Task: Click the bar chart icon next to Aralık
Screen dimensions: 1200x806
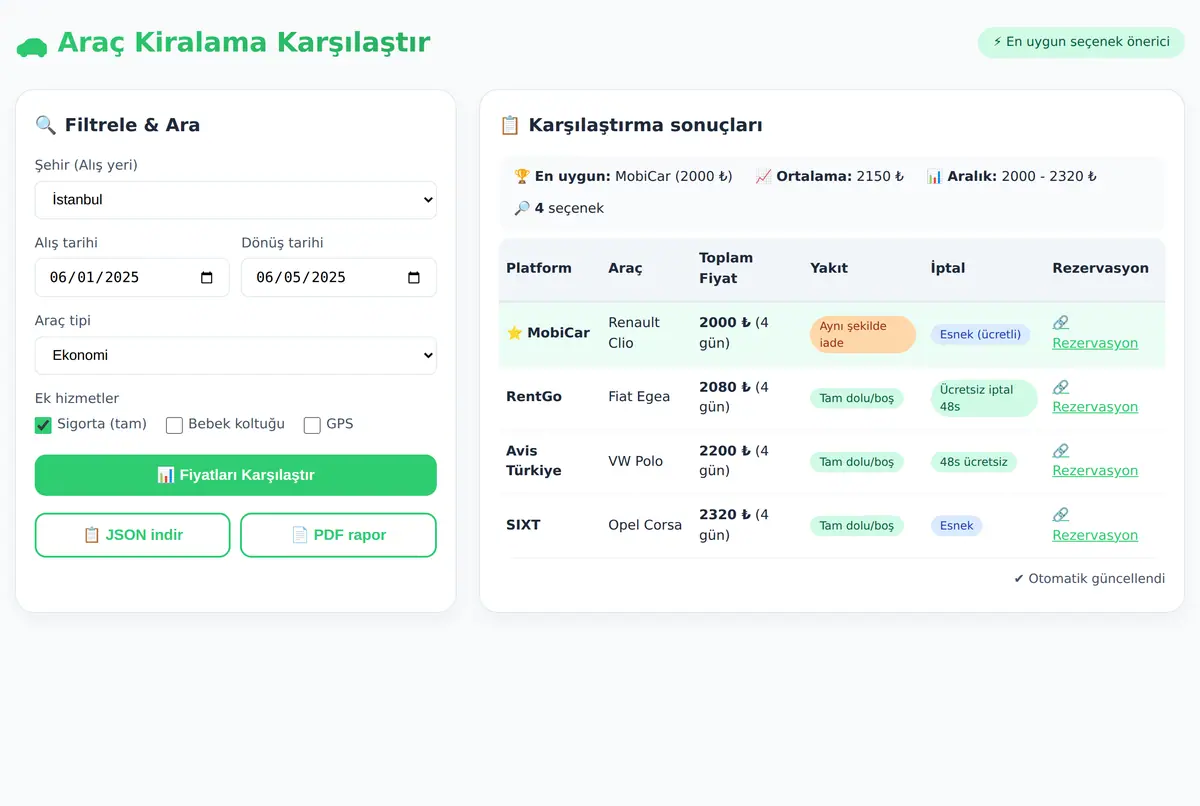Action: click(934, 176)
